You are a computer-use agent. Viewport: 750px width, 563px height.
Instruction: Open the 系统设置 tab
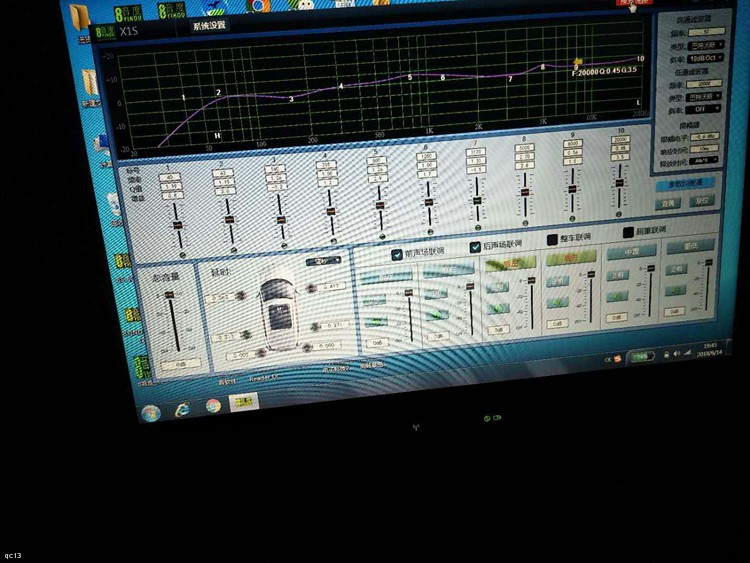(x=209, y=25)
